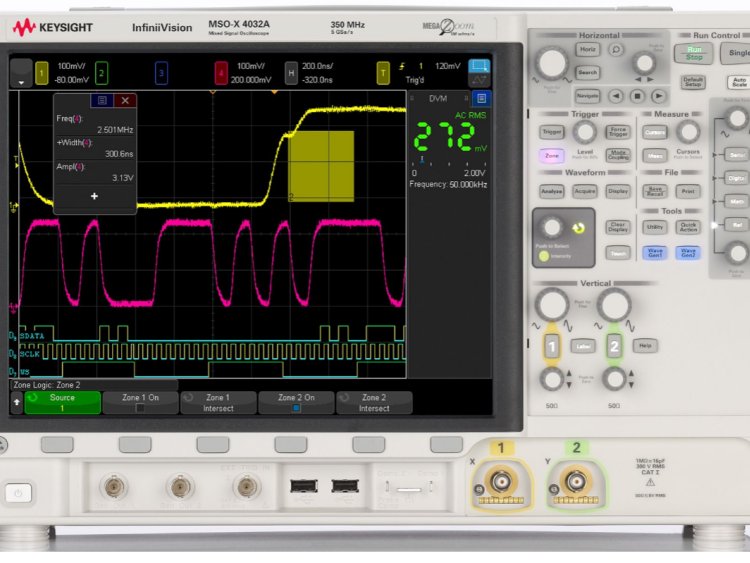Screen dimensions: 750x563
Task: Open the DVM sidebar blue menu icon
Action: 482,99
